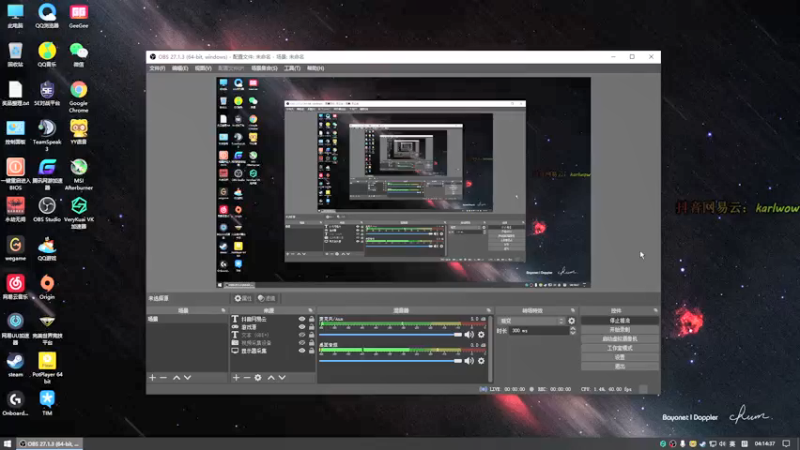800x450 pixels.
Task: Open the Edit menu in OBS
Action: [x=180, y=68]
